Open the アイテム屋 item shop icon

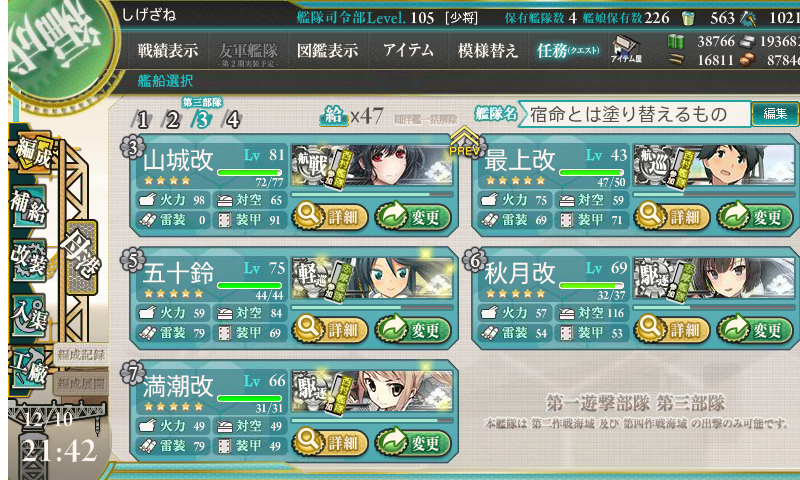click(626, 49)
